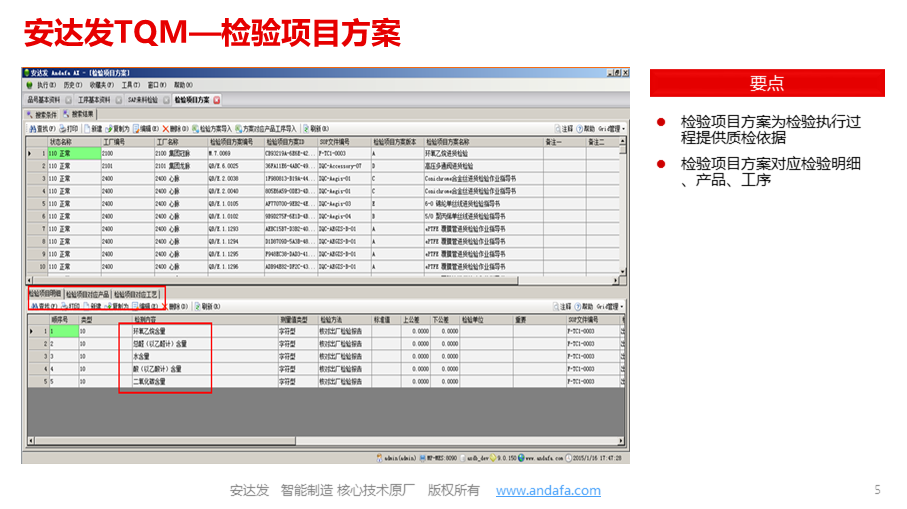
Task: Click 复制为 in the lower detail toolbar
Action: 117,306
